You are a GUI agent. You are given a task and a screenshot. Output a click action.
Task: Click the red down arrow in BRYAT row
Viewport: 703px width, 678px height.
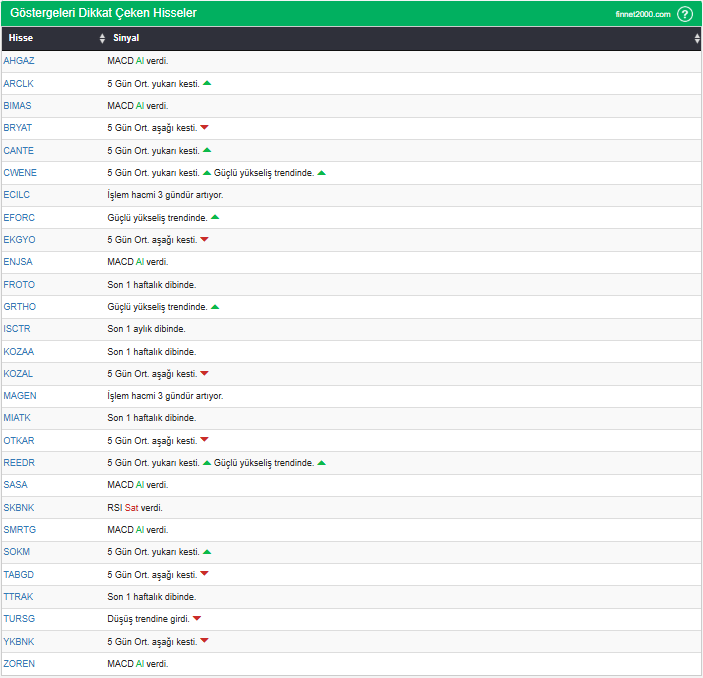point(204,127)
